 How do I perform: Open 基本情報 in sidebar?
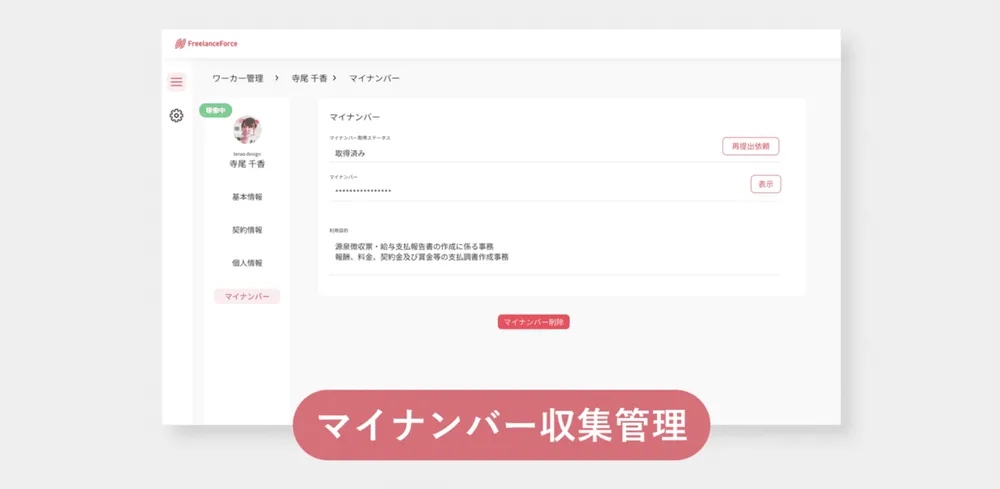pyautogui.click(x=247, y=197)
